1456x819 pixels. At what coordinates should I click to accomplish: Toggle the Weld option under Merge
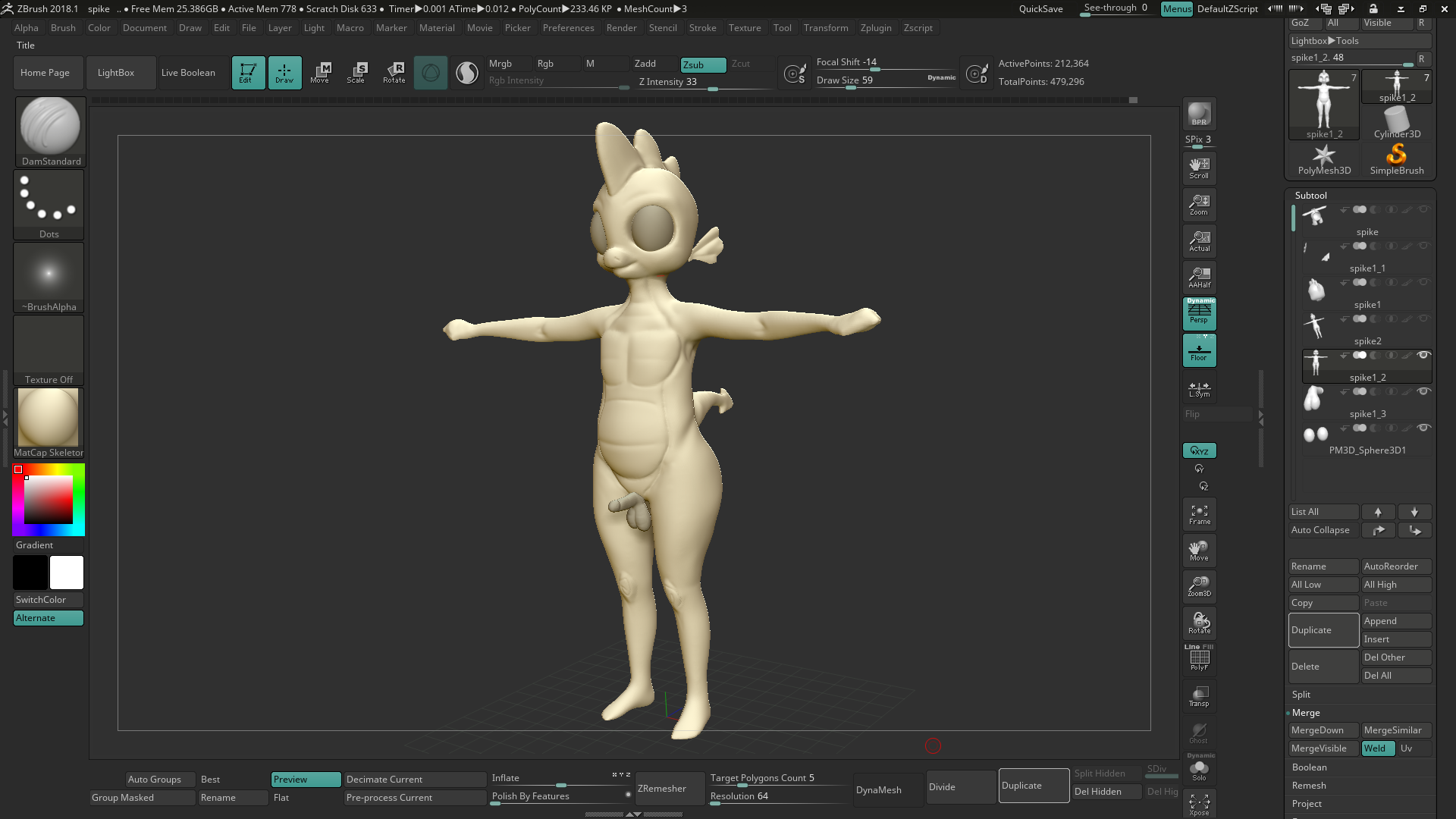tap(1377, 748)
